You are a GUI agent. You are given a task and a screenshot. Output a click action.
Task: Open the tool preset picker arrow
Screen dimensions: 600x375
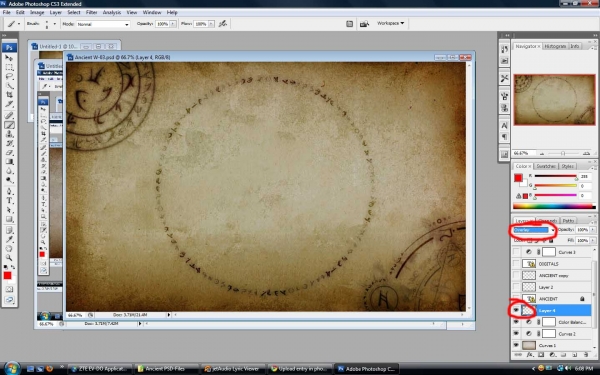point(19,24)
